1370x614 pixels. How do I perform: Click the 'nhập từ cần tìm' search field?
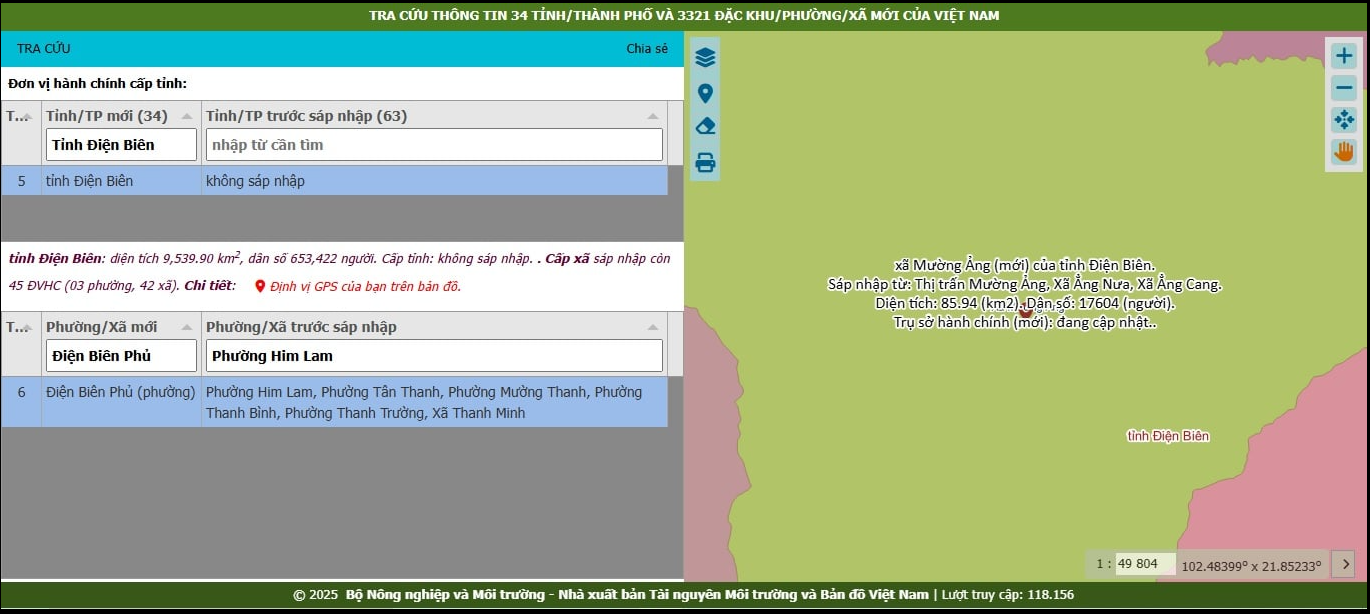[x=434, y=145]
